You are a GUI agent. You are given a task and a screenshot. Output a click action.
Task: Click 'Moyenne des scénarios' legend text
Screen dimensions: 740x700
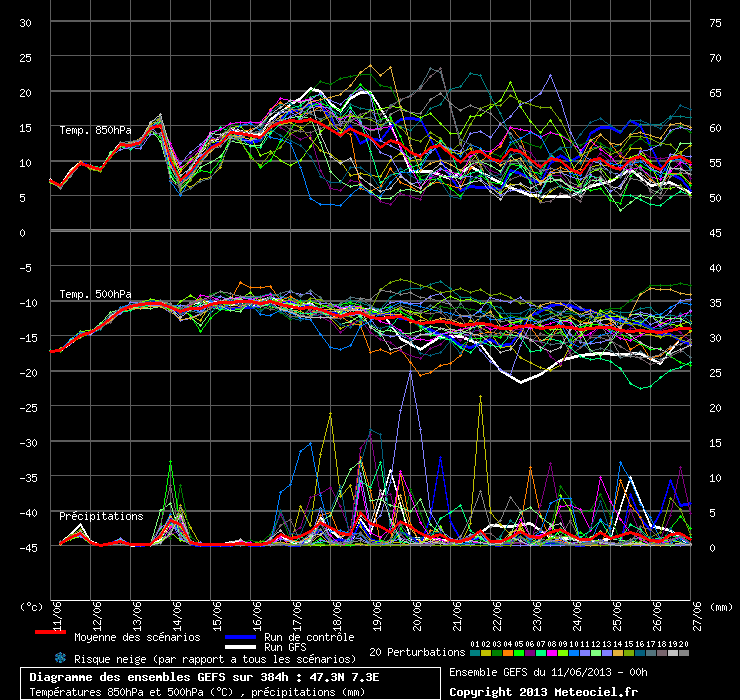(137, 637)
